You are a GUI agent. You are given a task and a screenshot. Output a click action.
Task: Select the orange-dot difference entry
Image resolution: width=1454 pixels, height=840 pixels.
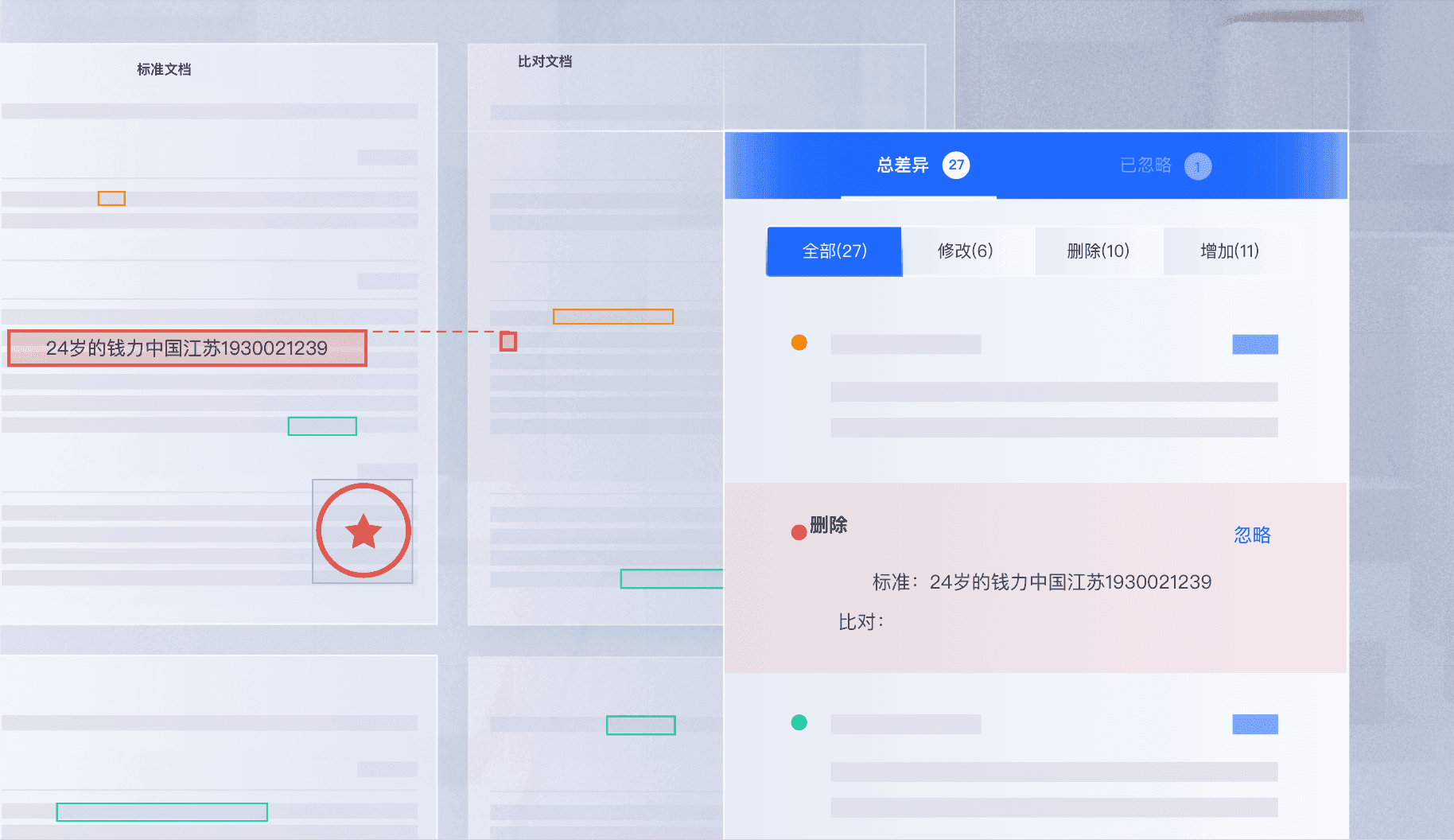[1035, 386]
